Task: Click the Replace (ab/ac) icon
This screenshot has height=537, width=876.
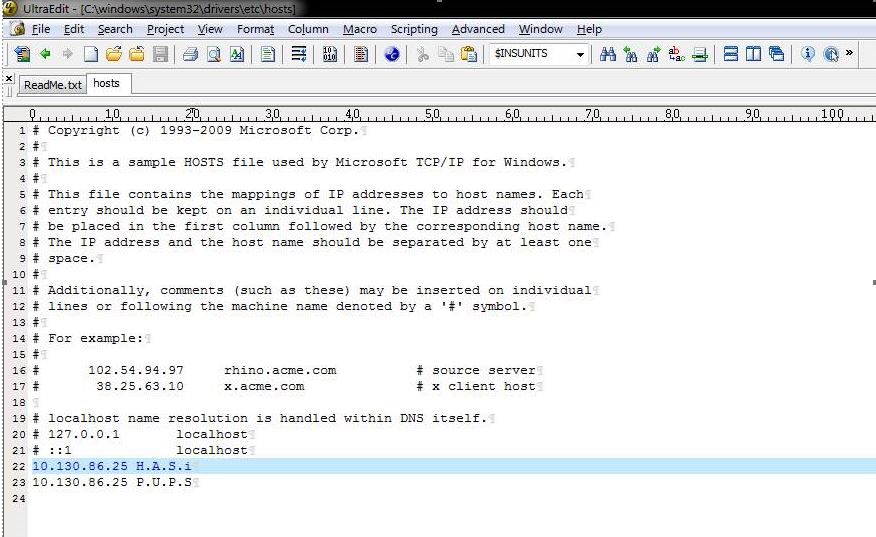Action: coord(677,55)
